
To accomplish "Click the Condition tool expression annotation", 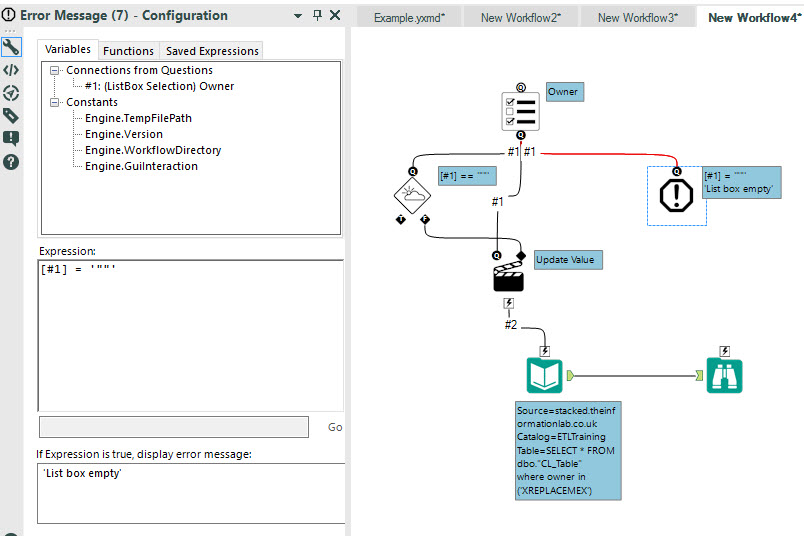I will click(x=467, y=176).
